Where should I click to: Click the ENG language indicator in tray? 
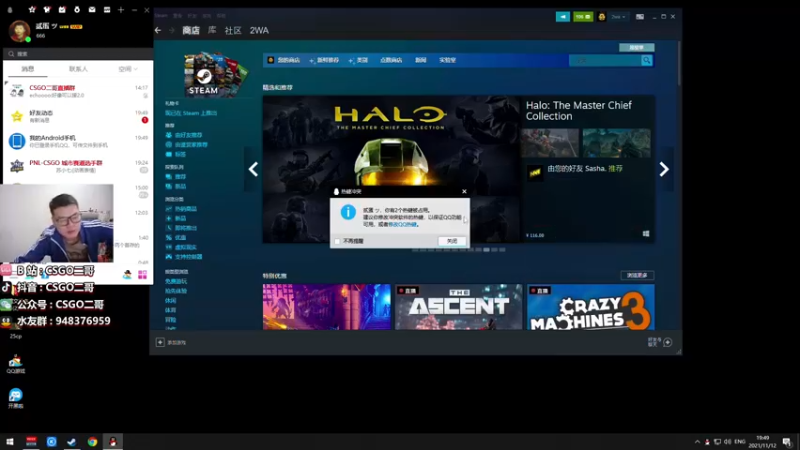[x=740, y=442]
